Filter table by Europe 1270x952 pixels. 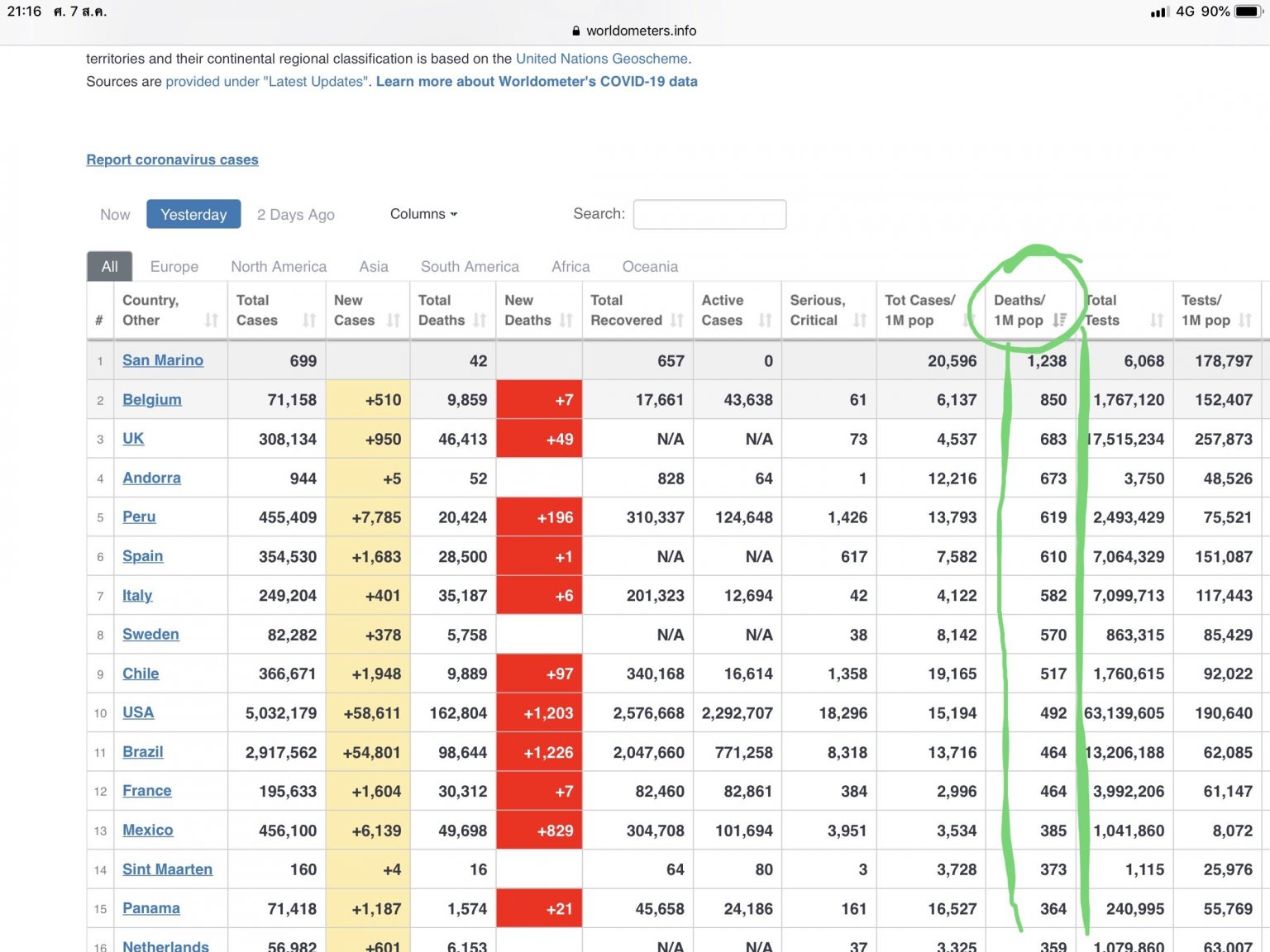pyautogui.click(x=174, y=267)
